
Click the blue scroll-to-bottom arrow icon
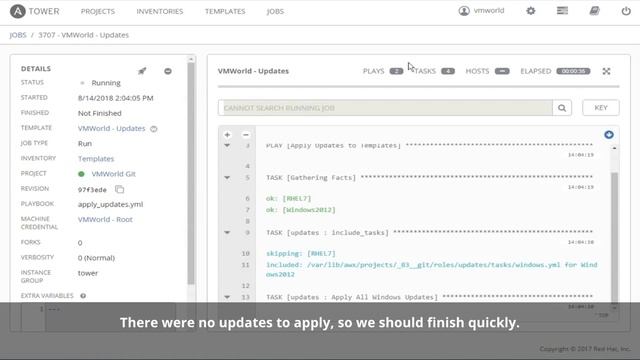click(609, 135)
